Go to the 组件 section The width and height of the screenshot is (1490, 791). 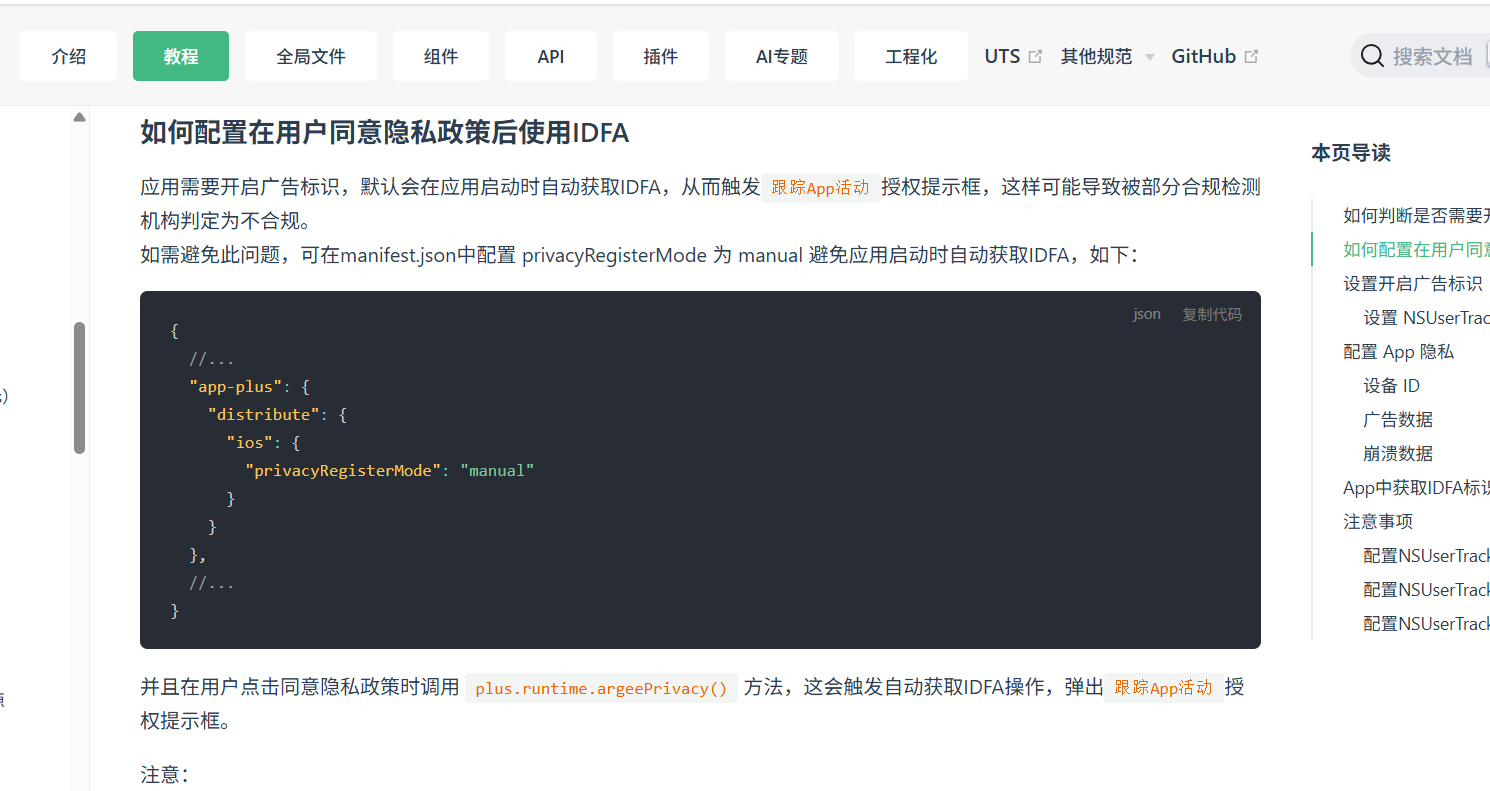click(441, 57)
